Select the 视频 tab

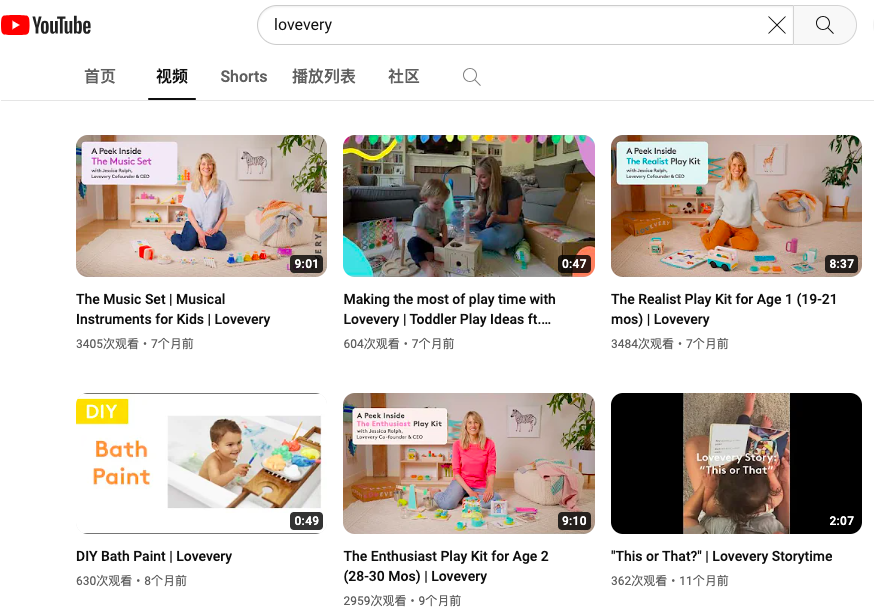[x=172, y=77]
